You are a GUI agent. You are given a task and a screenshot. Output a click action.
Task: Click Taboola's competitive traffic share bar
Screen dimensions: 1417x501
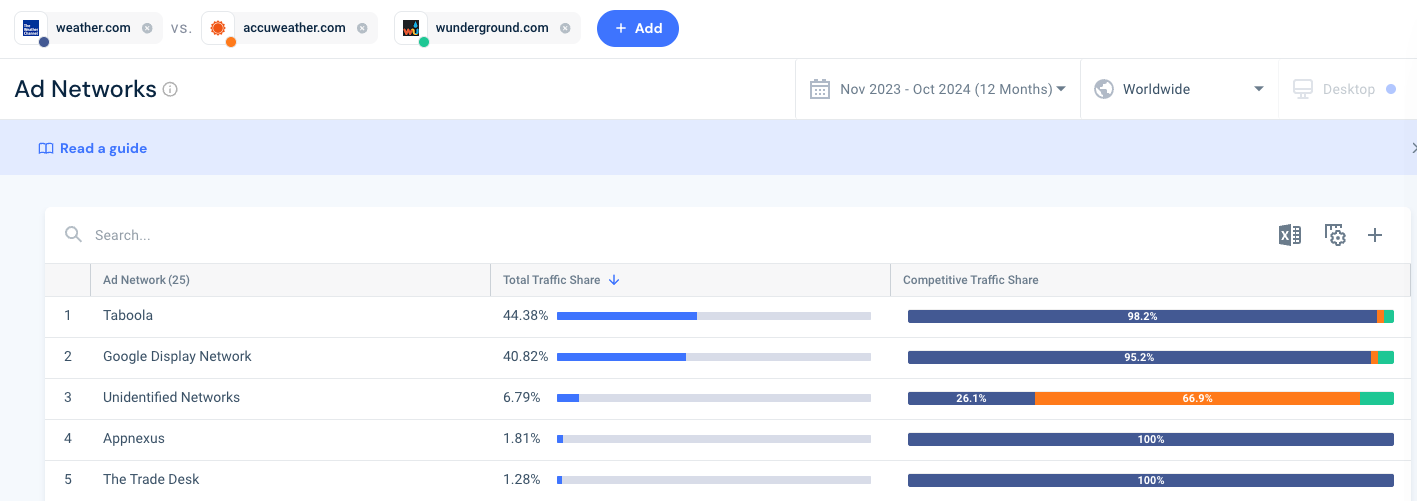click(1150, 316)
